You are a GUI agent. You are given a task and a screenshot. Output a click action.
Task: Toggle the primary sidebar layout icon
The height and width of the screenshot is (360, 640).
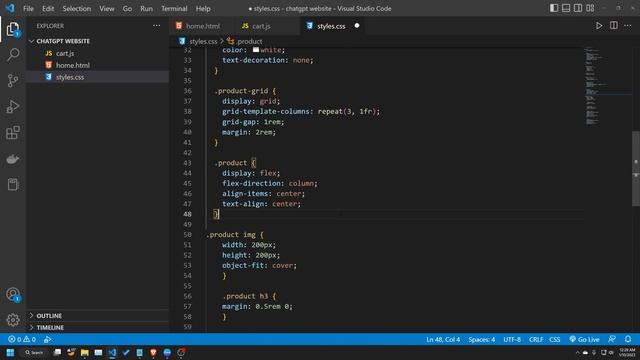(554, 8)
